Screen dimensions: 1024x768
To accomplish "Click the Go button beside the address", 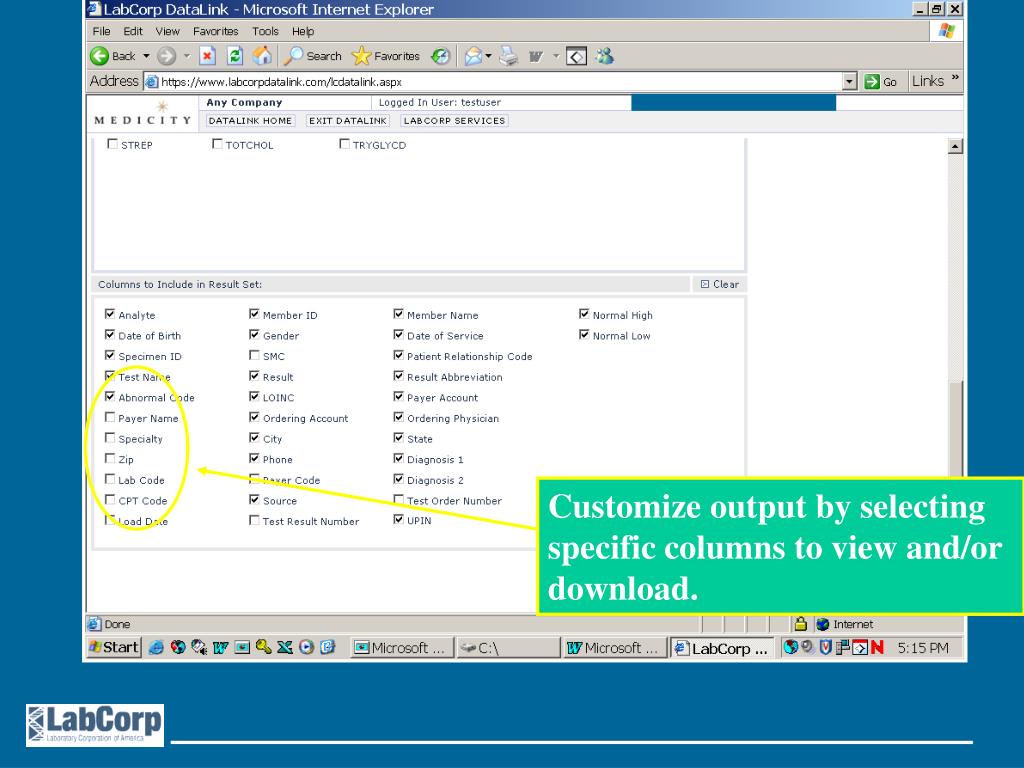I will (880, 82).
